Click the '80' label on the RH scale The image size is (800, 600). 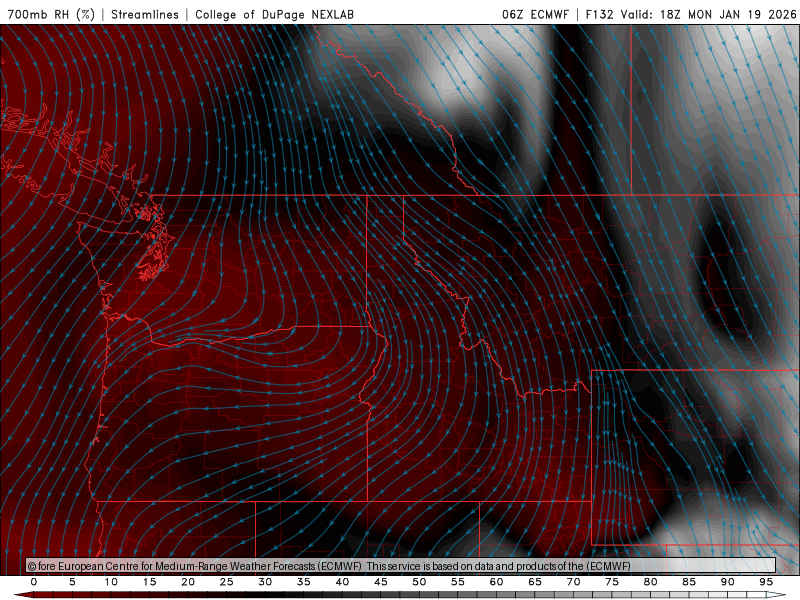click(x=650, y=582)
